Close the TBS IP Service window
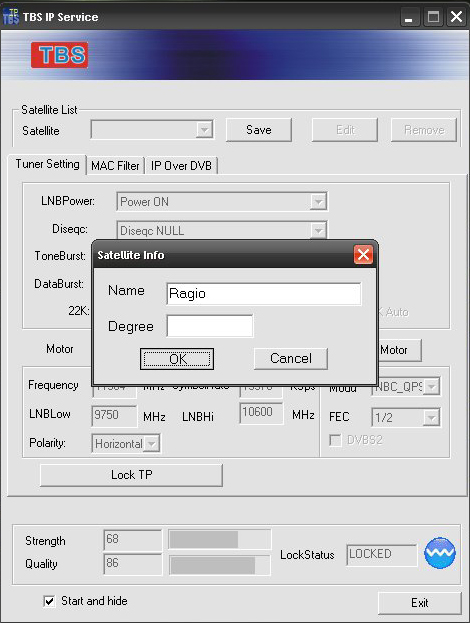 point(456,17)
